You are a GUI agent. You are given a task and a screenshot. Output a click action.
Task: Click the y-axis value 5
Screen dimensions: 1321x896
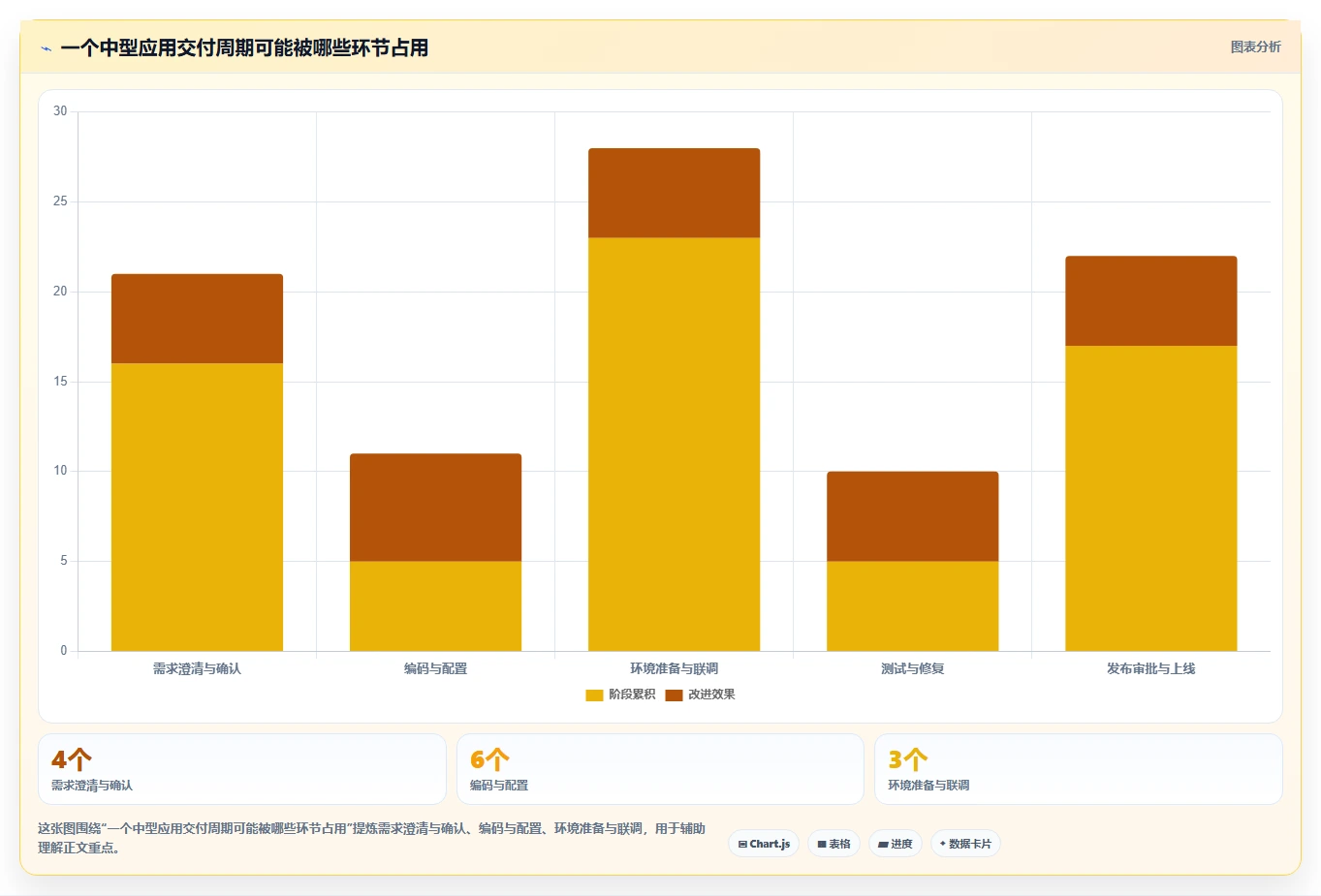64,561
